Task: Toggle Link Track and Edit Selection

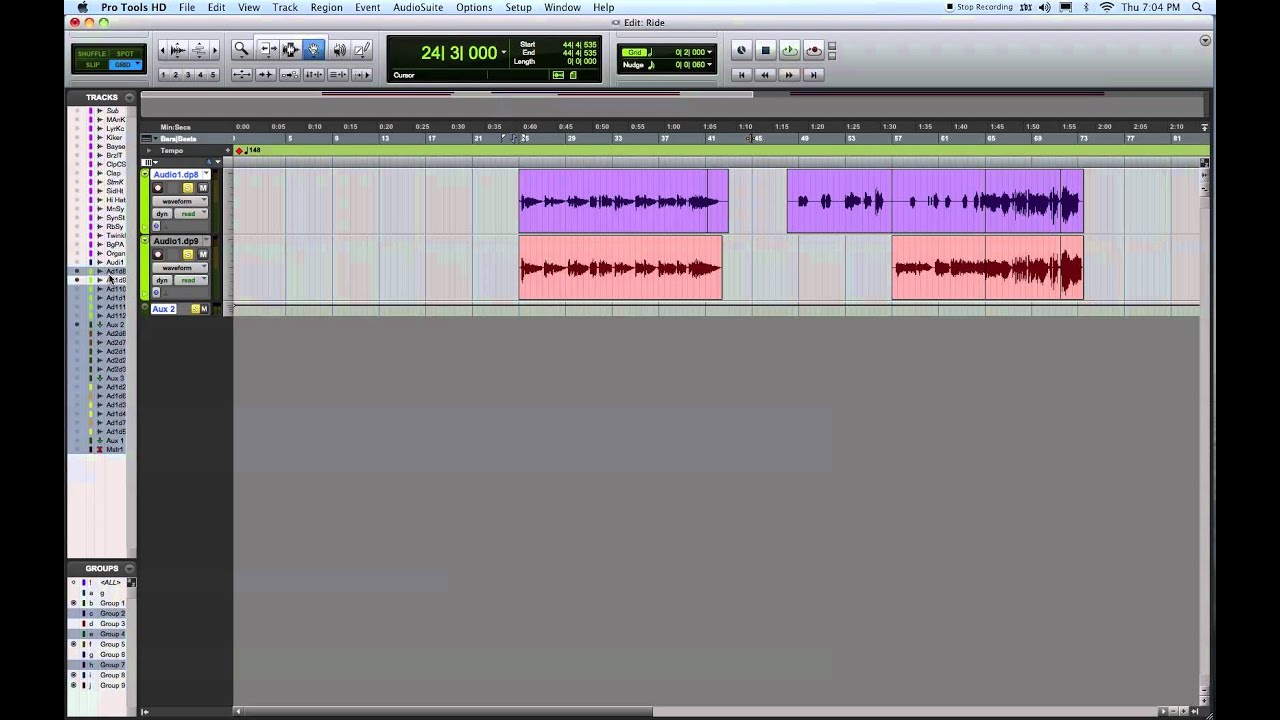Action: point(338,75)
